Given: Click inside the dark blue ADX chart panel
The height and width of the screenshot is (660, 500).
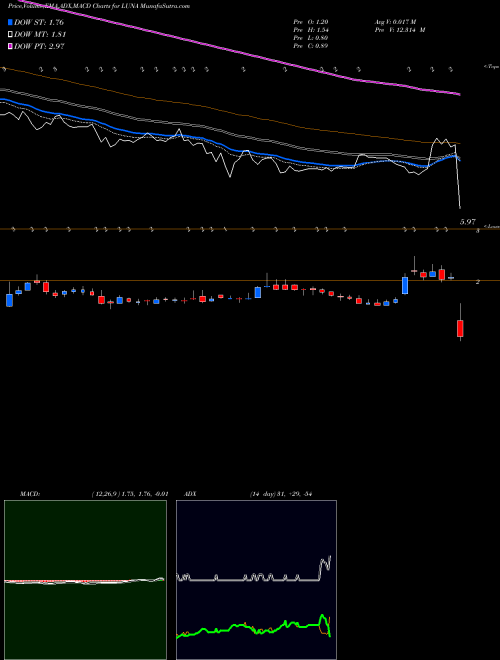Looking at the screenshot, I should [x=256, y=580].
